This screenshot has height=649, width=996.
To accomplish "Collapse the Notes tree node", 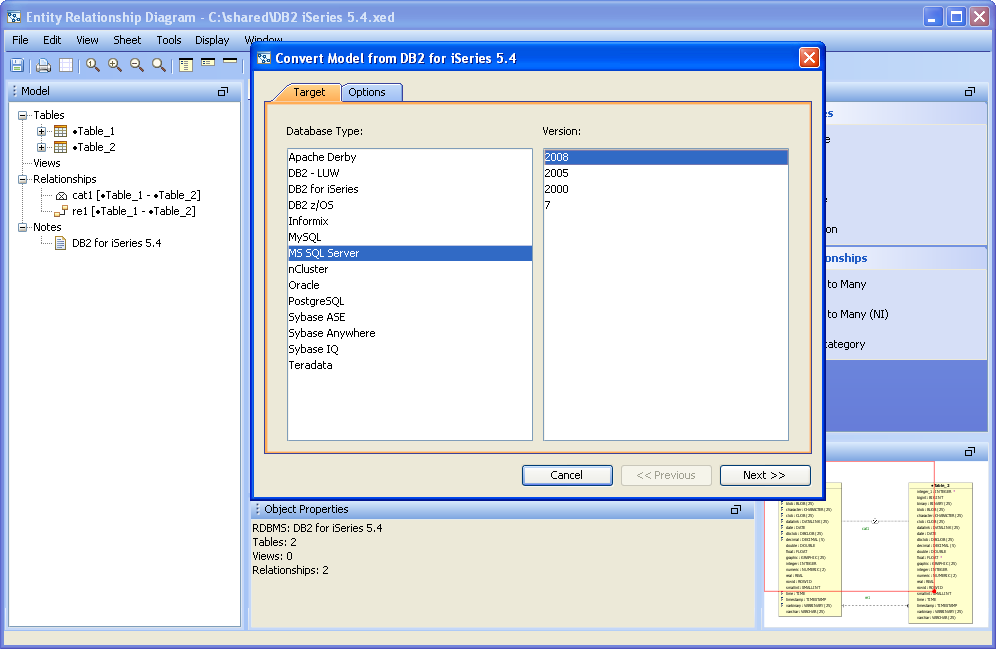I will coord(23,227).
